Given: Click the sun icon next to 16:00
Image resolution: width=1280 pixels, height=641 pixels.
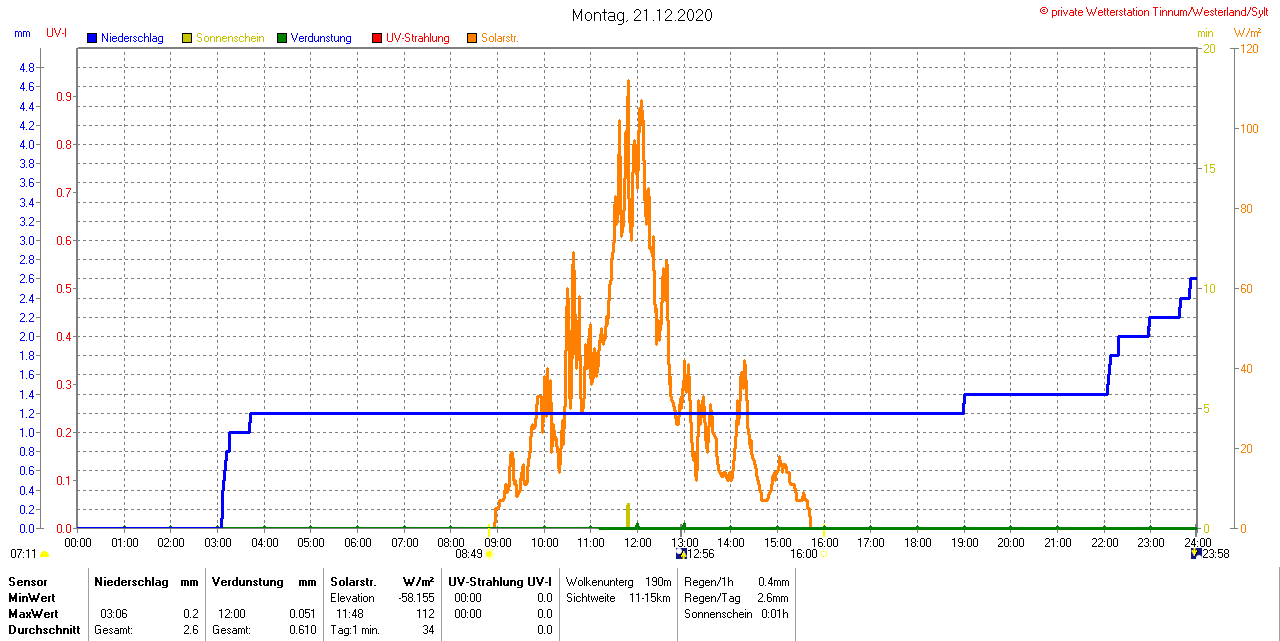Looking at the screenshot, I should pos(824,554).
